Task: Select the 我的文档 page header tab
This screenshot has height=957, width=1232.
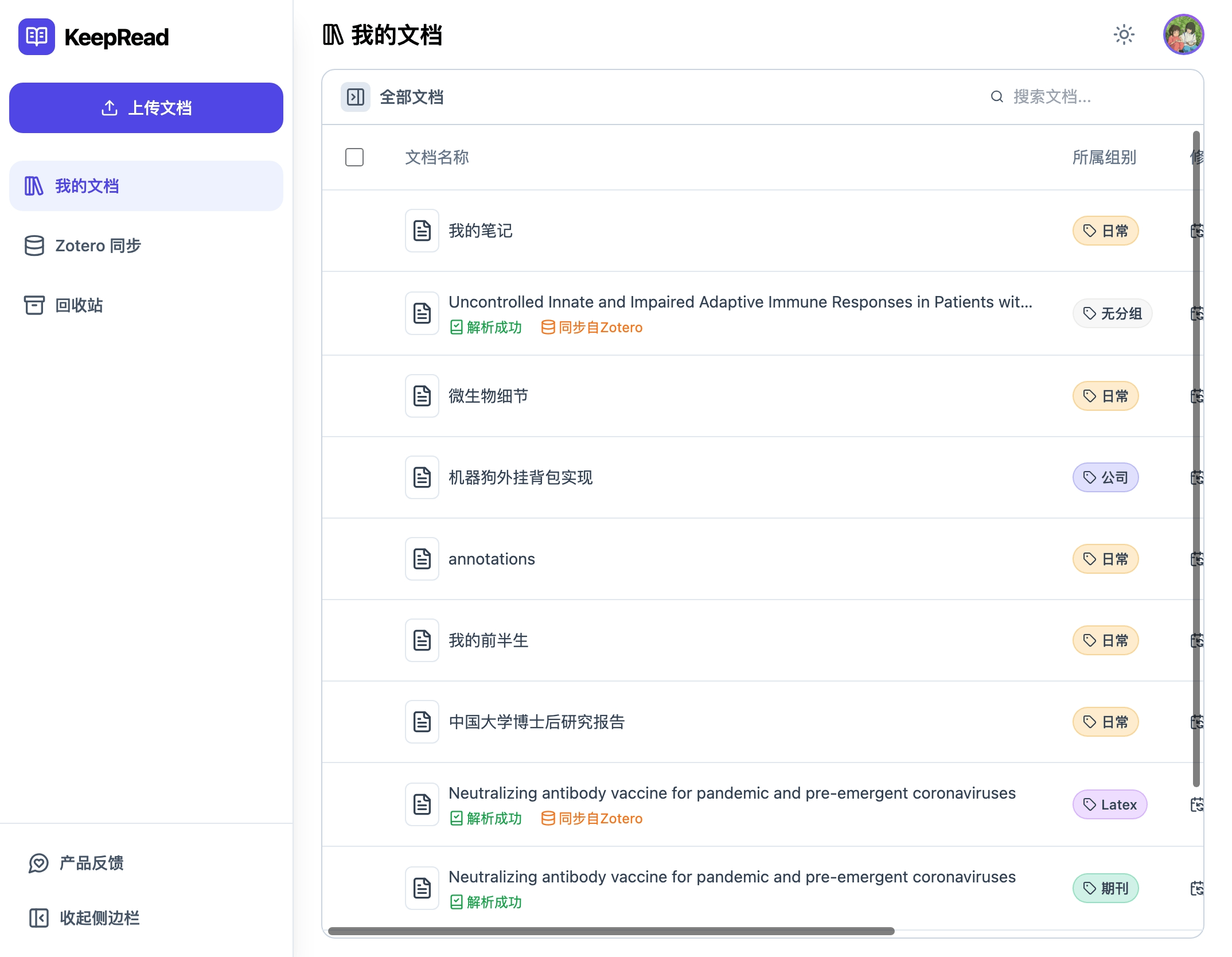Action: point(383,34)
